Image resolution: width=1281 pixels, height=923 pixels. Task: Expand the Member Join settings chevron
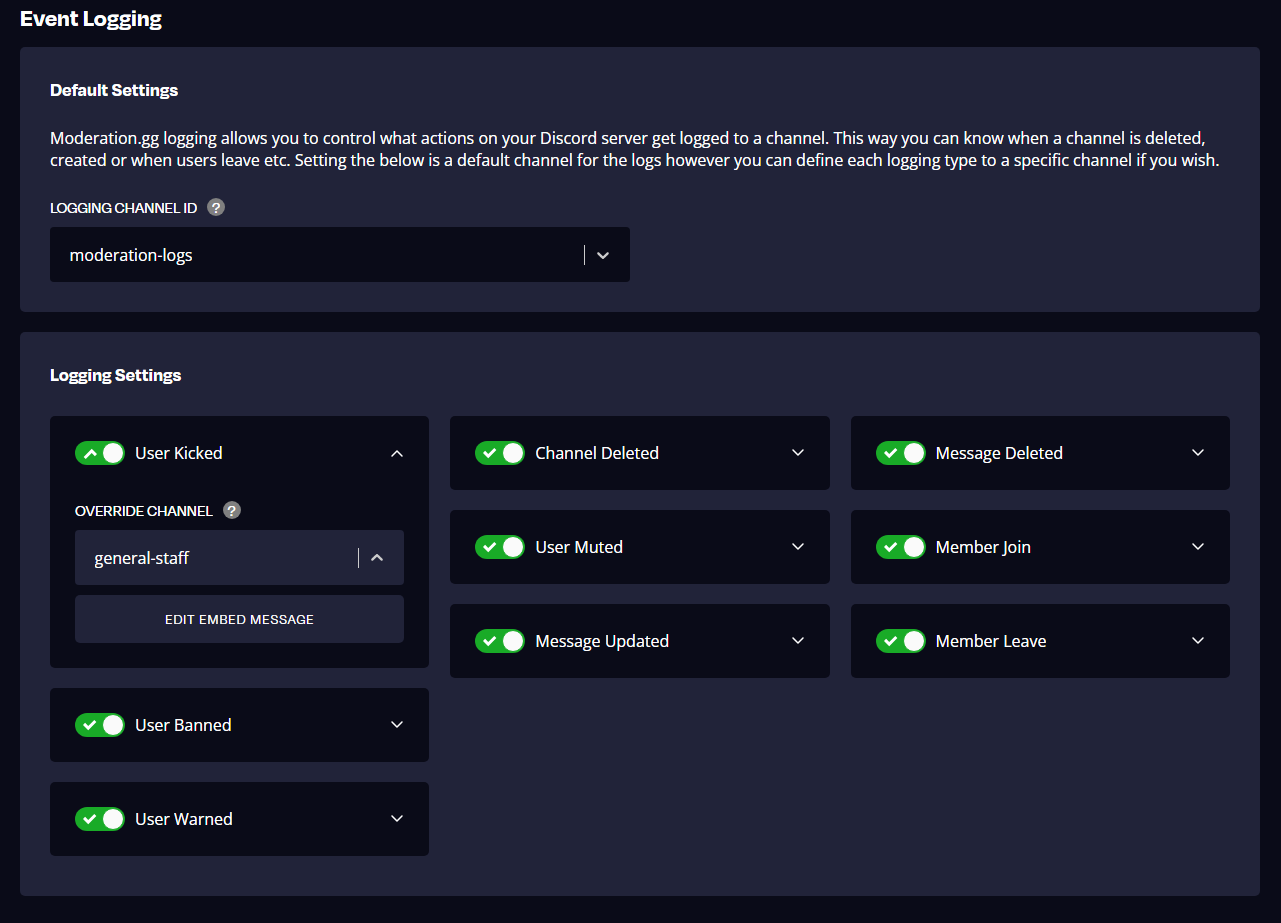click(x=1198, y=547)
